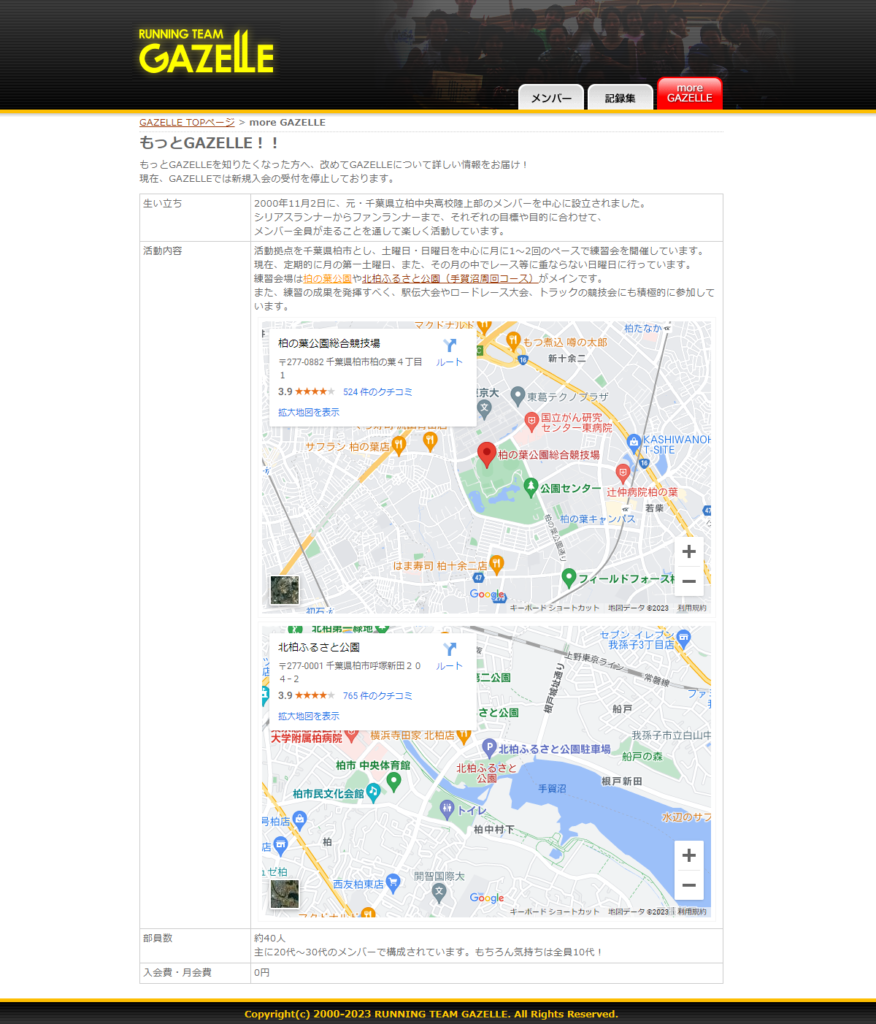Click the satellite view thumbnail on the lower map
Image resolution: width=876 pixels, height=1024 pixels.
[285, 892]
